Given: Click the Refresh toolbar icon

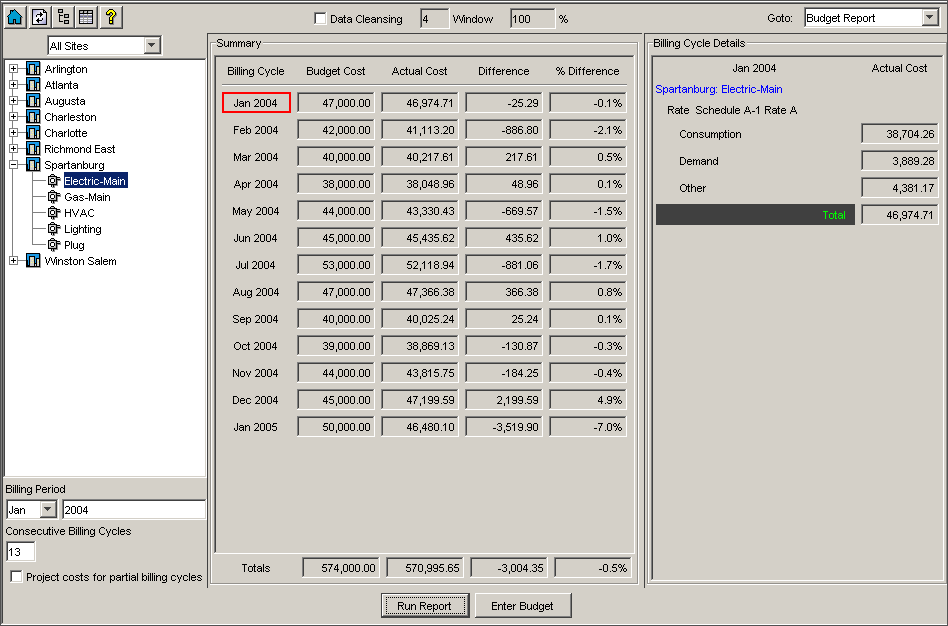Looking at the screenshot, I should pyautogui.click(x=39, y=17).
